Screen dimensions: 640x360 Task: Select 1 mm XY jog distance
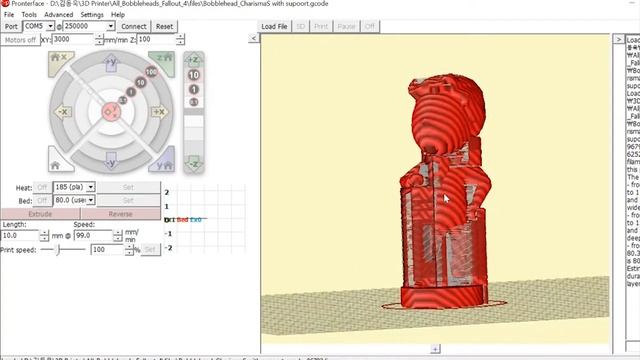[131, 92]
